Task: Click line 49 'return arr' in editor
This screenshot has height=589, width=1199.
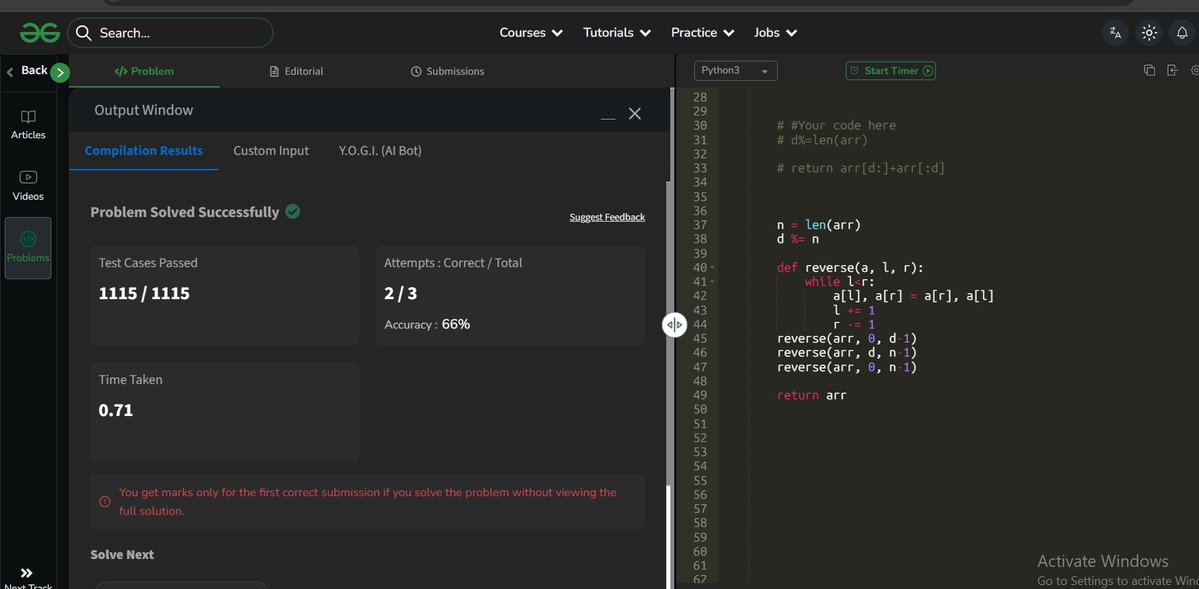Action: (x=811, y=395)
